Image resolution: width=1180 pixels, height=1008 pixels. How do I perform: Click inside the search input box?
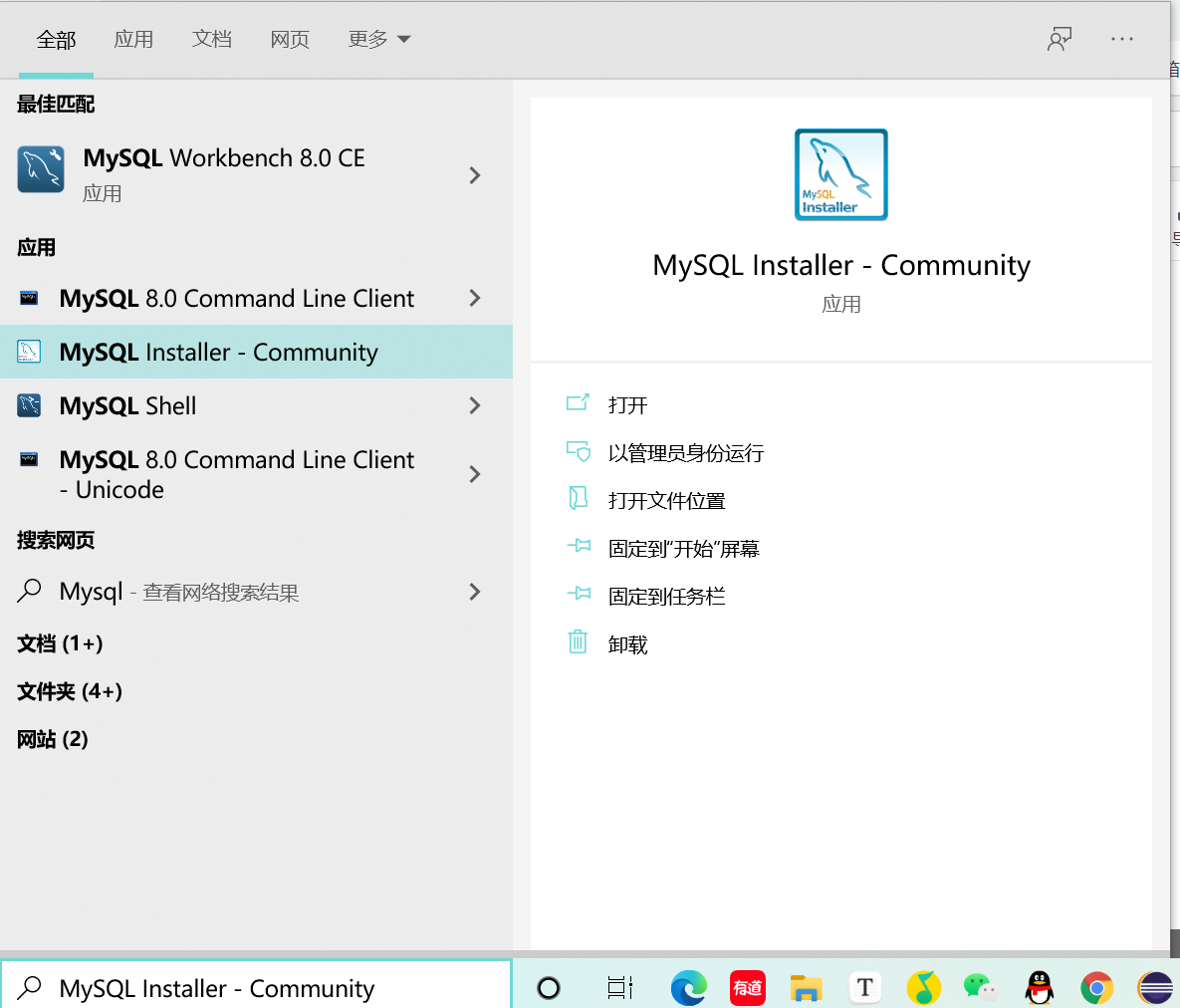(x=249, y=987)
